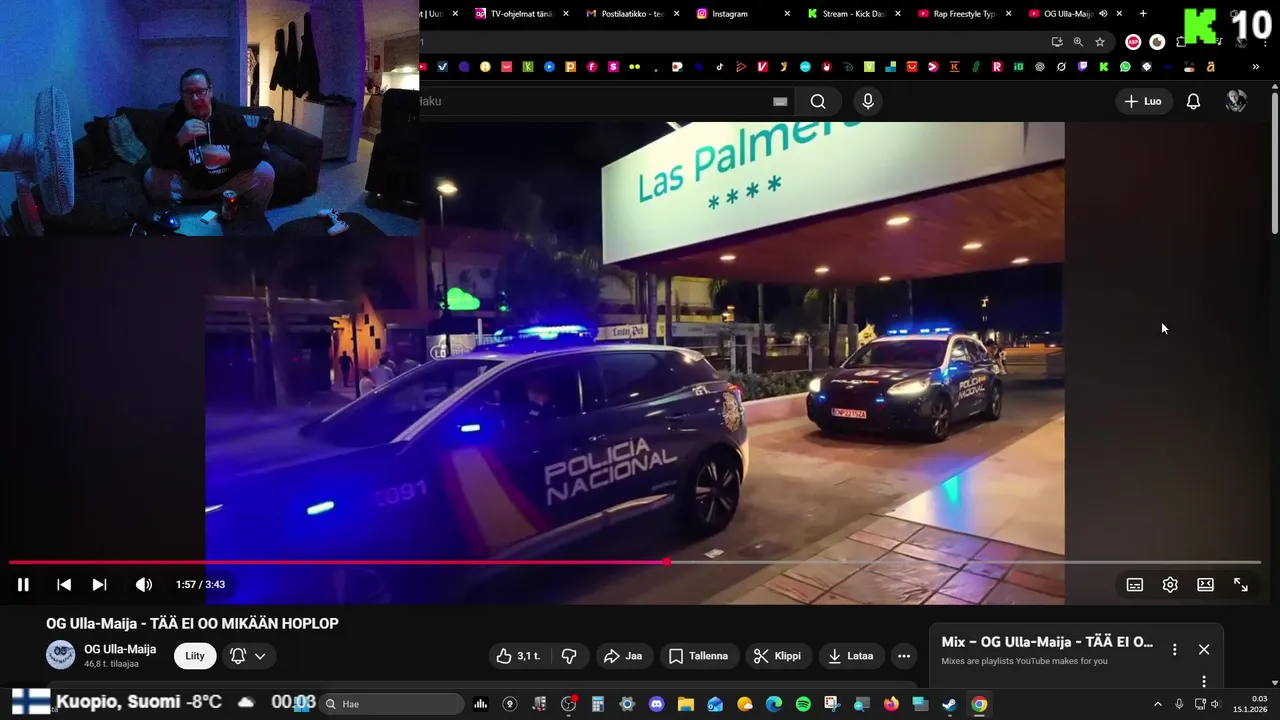The height and width of the screenshot is (720, 1280).
Task: Click install/cast icon in address bar
Action: tap(1057, 42)
